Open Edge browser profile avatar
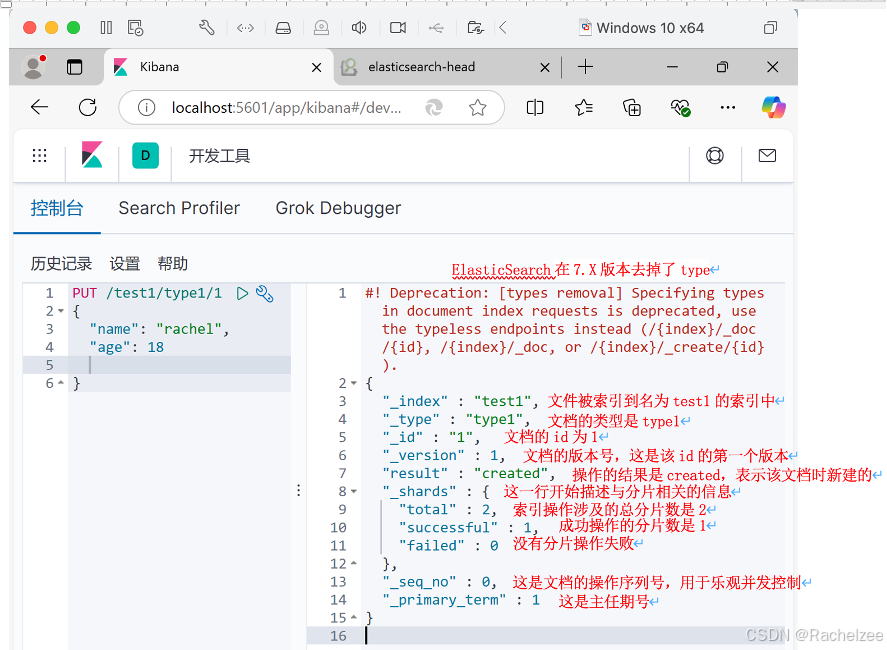887x650 pixels. (34, 67)
